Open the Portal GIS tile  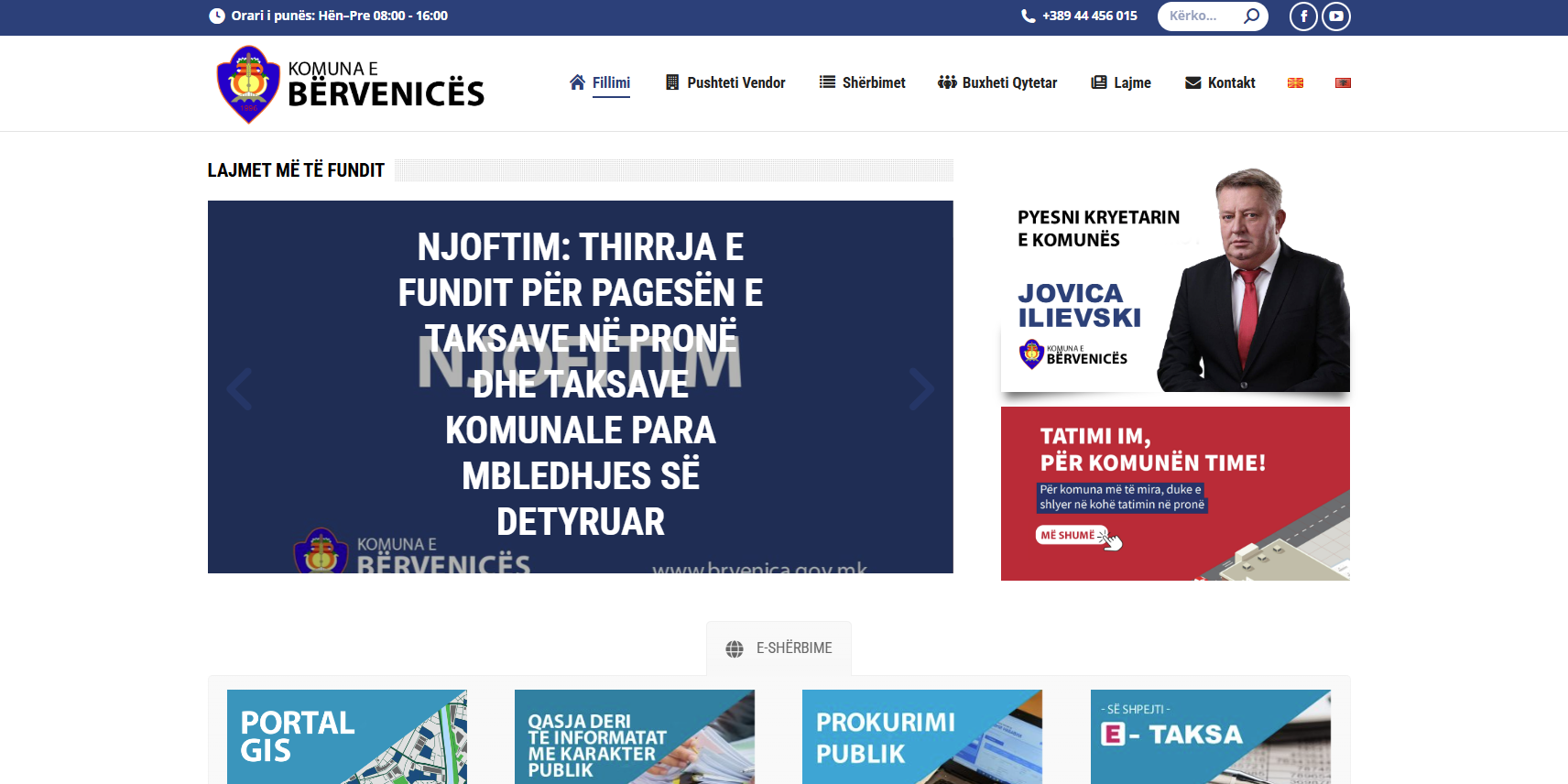point(346,736)
